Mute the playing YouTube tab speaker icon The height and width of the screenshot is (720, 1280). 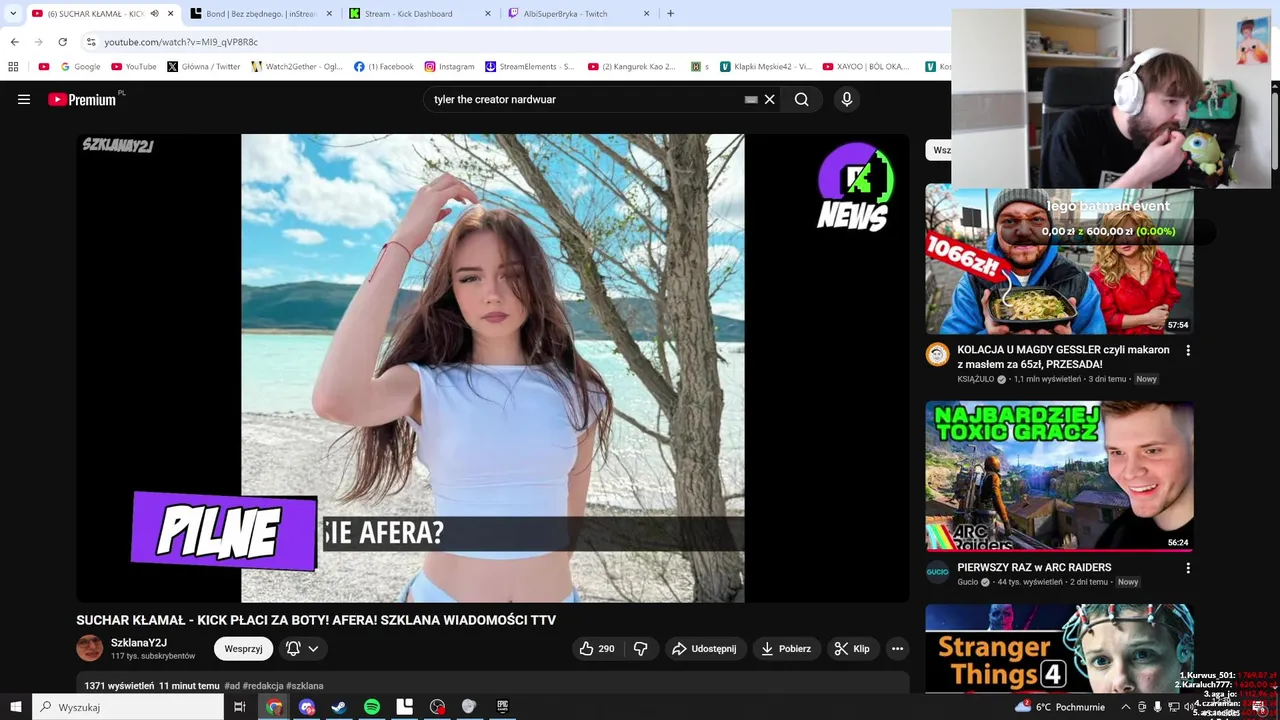(154, 13)
